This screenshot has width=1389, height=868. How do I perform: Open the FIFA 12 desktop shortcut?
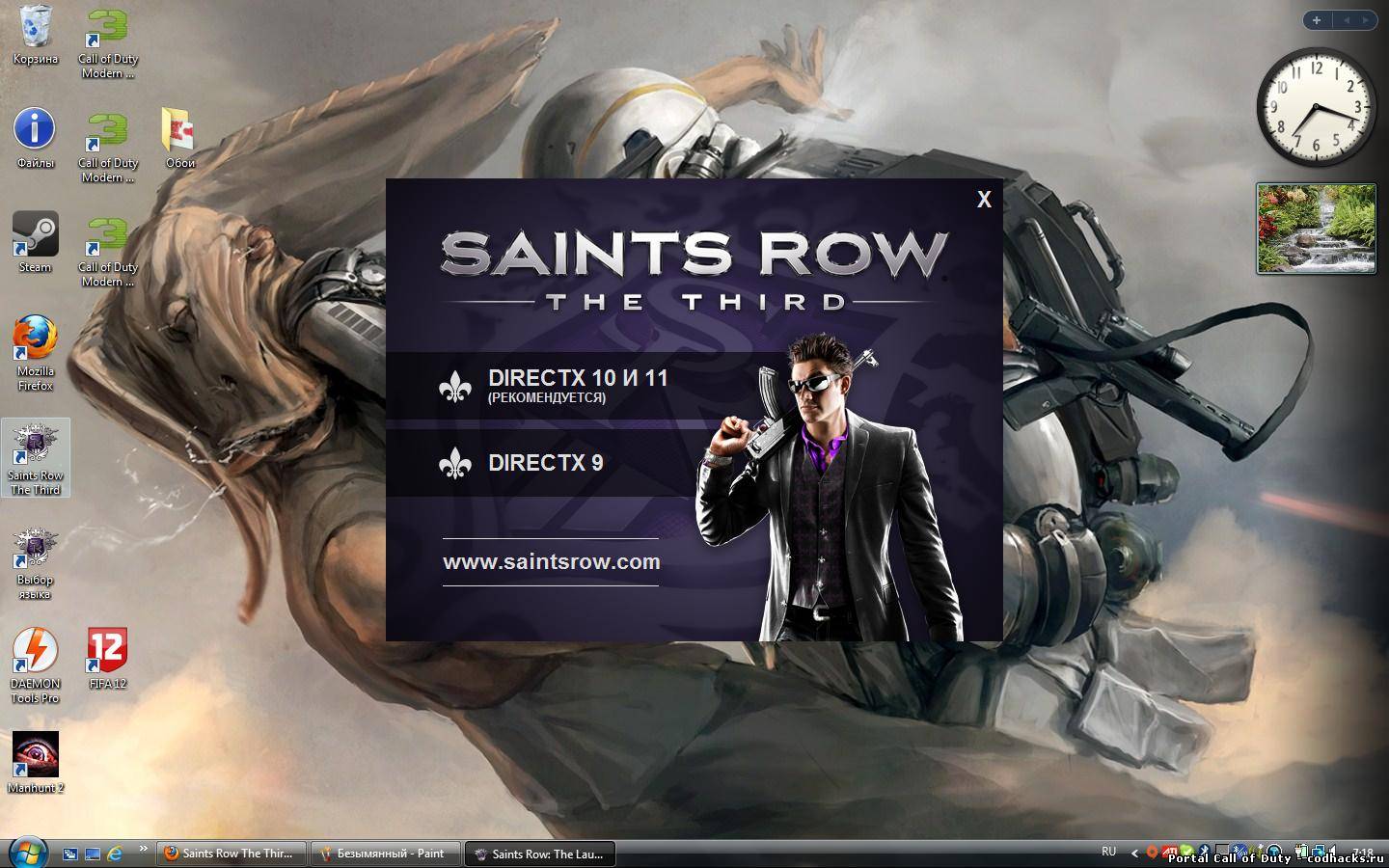pos(108,659)
